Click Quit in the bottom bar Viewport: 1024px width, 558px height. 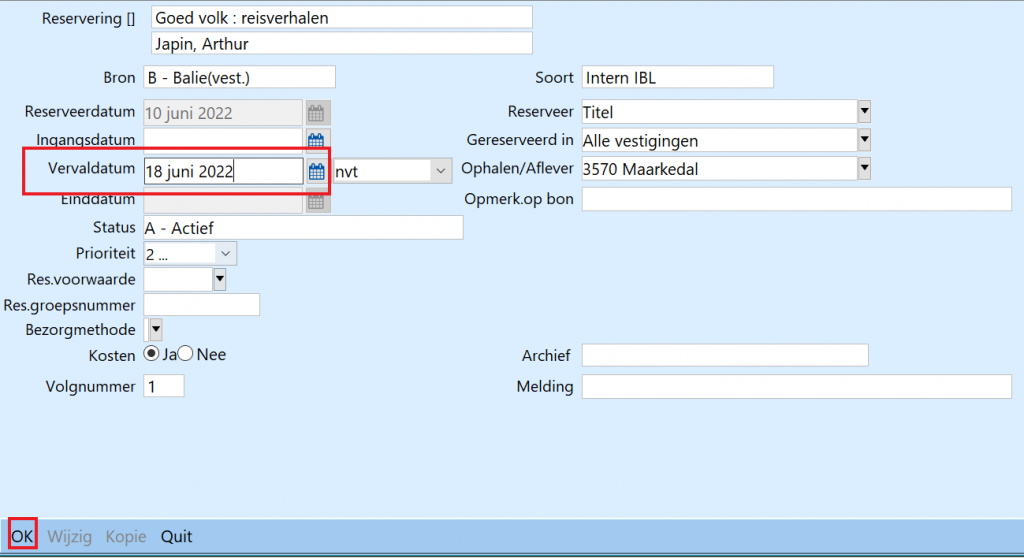[177, 537]
